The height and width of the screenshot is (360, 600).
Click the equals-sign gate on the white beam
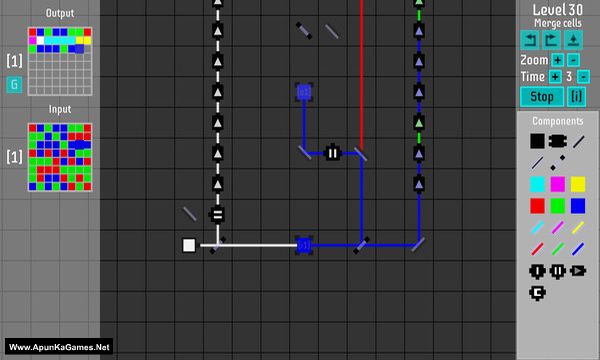point(217,215)
